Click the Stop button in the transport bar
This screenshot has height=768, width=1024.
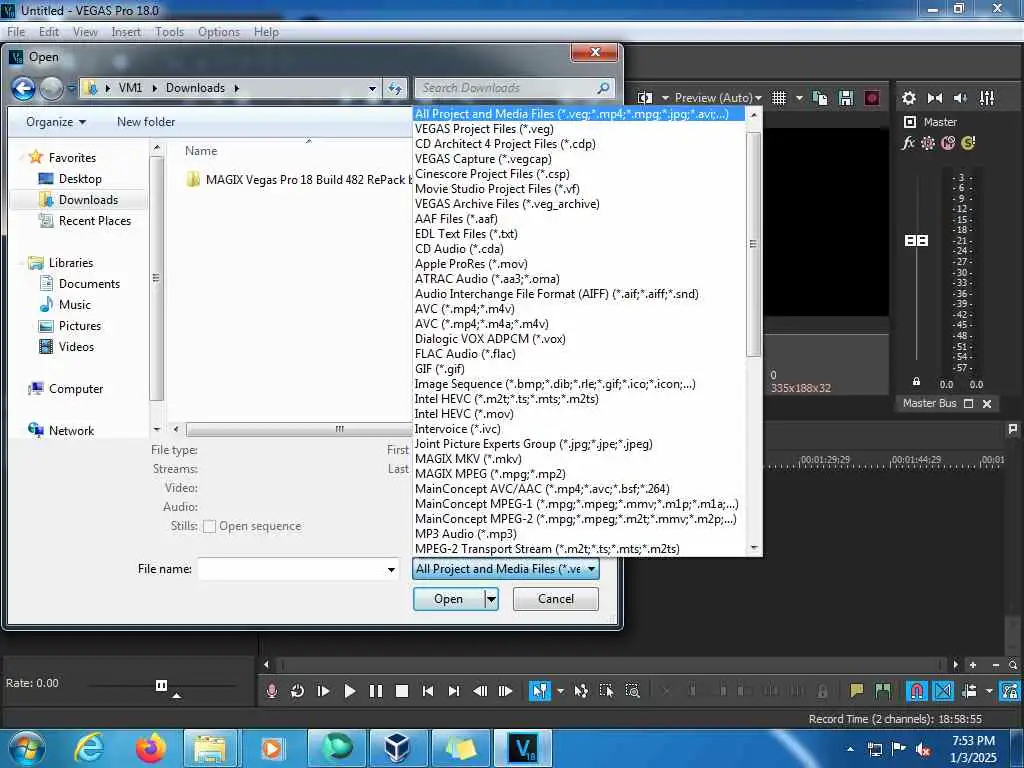point(402,691)
